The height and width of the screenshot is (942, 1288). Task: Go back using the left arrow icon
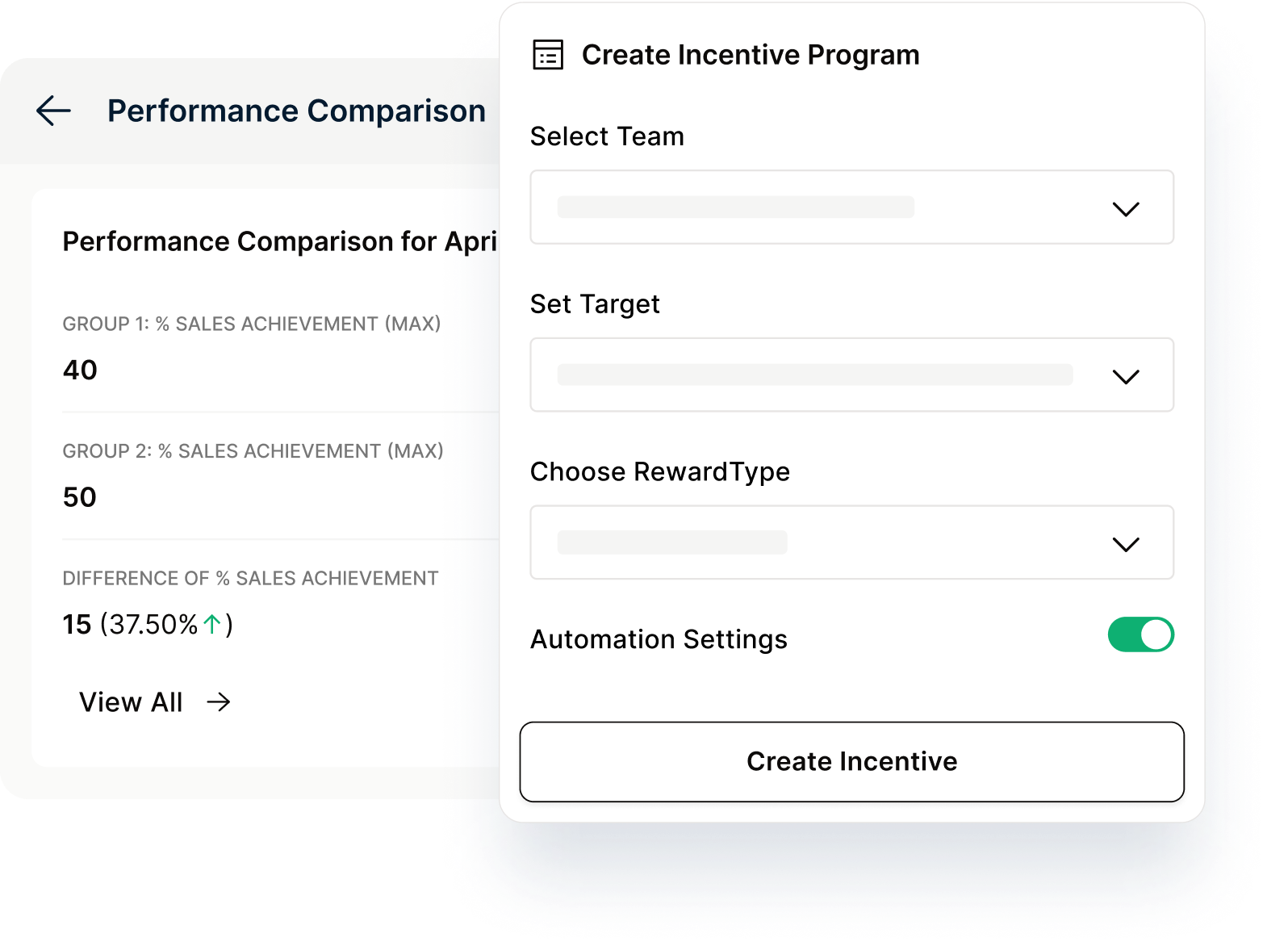pyautogui.click(x=53, y=111)
